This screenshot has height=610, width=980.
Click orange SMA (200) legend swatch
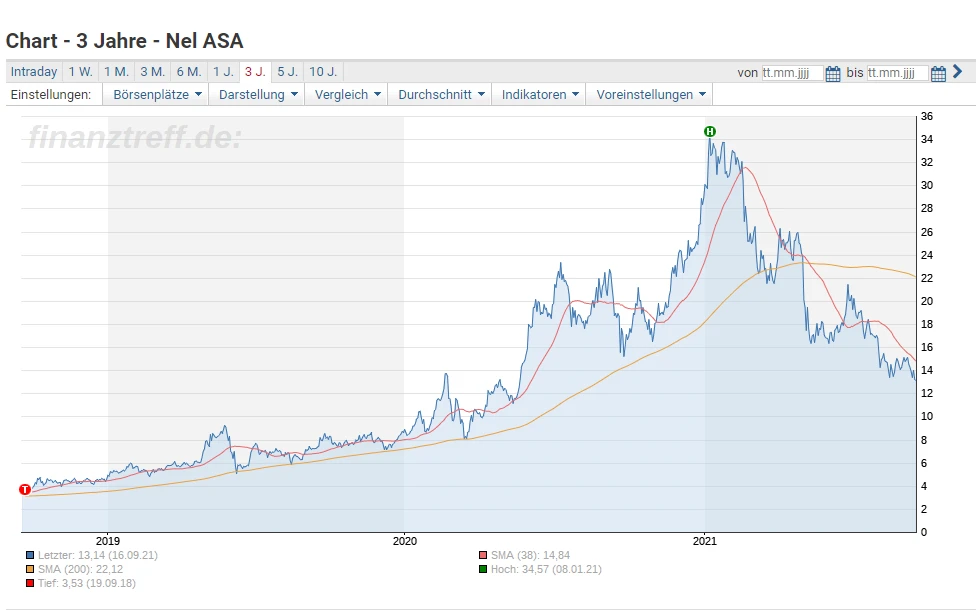coord(30,569)
